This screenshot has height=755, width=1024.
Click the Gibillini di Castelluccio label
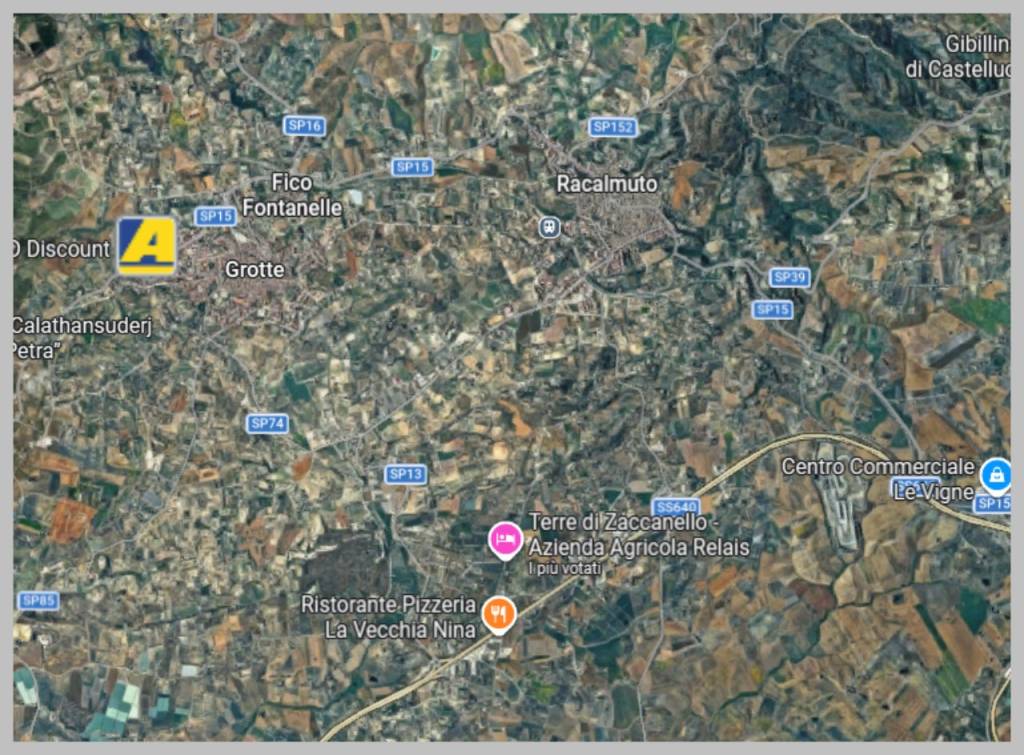pos(958,56)
